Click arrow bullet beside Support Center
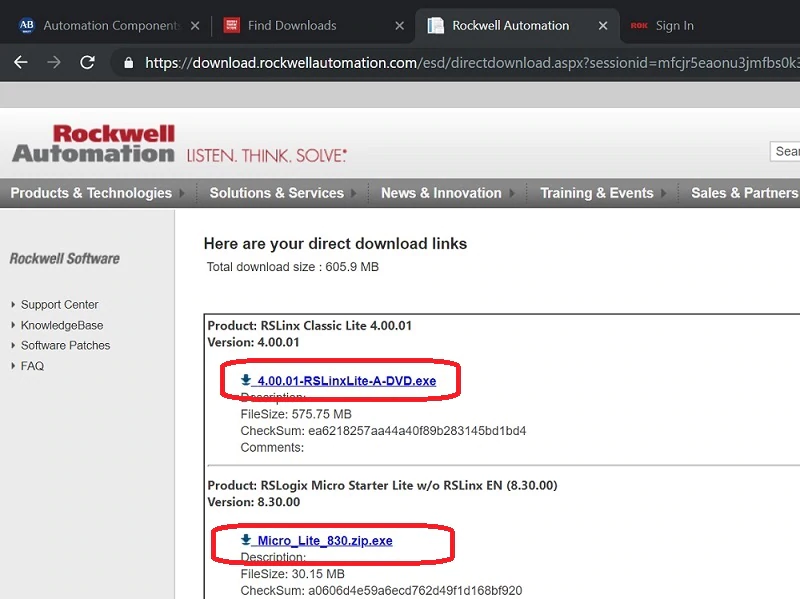 pyautogui.click(x=13, y=305)
